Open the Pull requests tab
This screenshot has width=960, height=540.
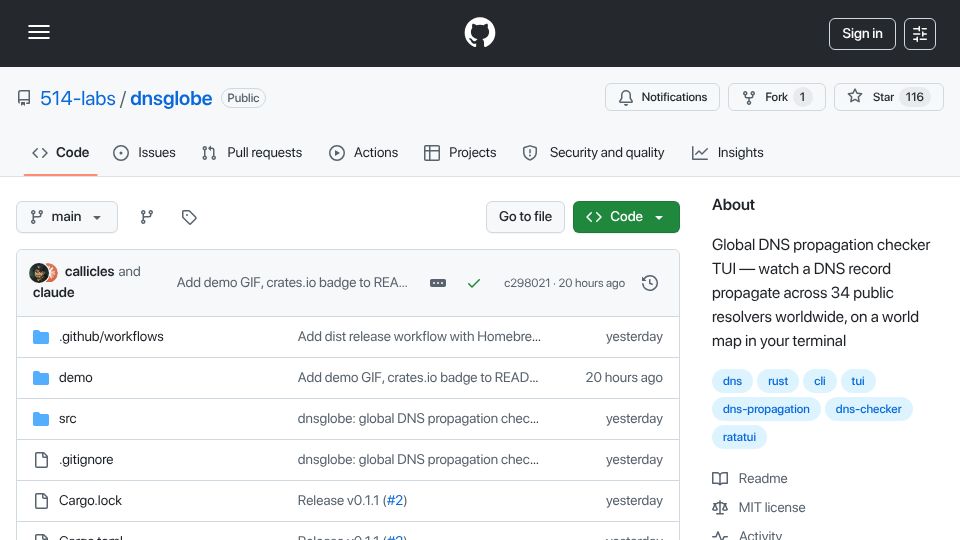coord(252,152)
